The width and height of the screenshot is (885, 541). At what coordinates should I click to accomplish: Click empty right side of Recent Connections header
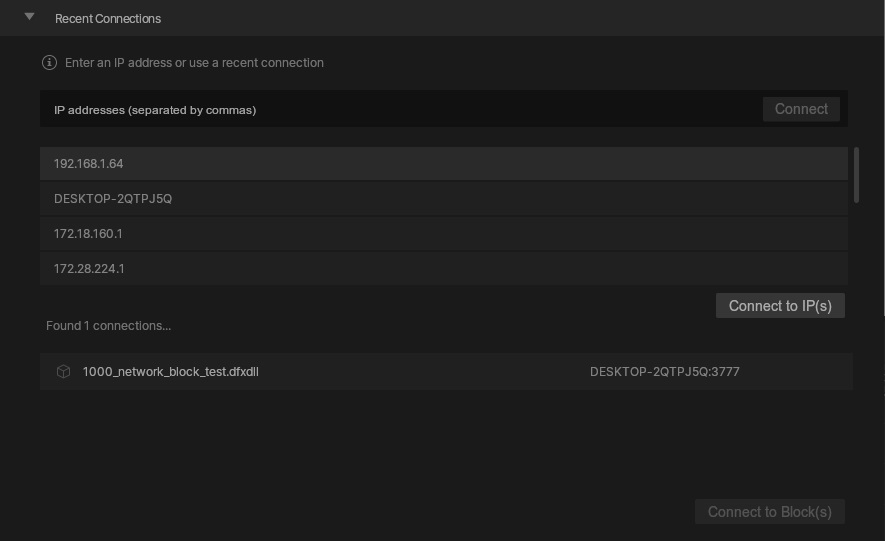600,18
